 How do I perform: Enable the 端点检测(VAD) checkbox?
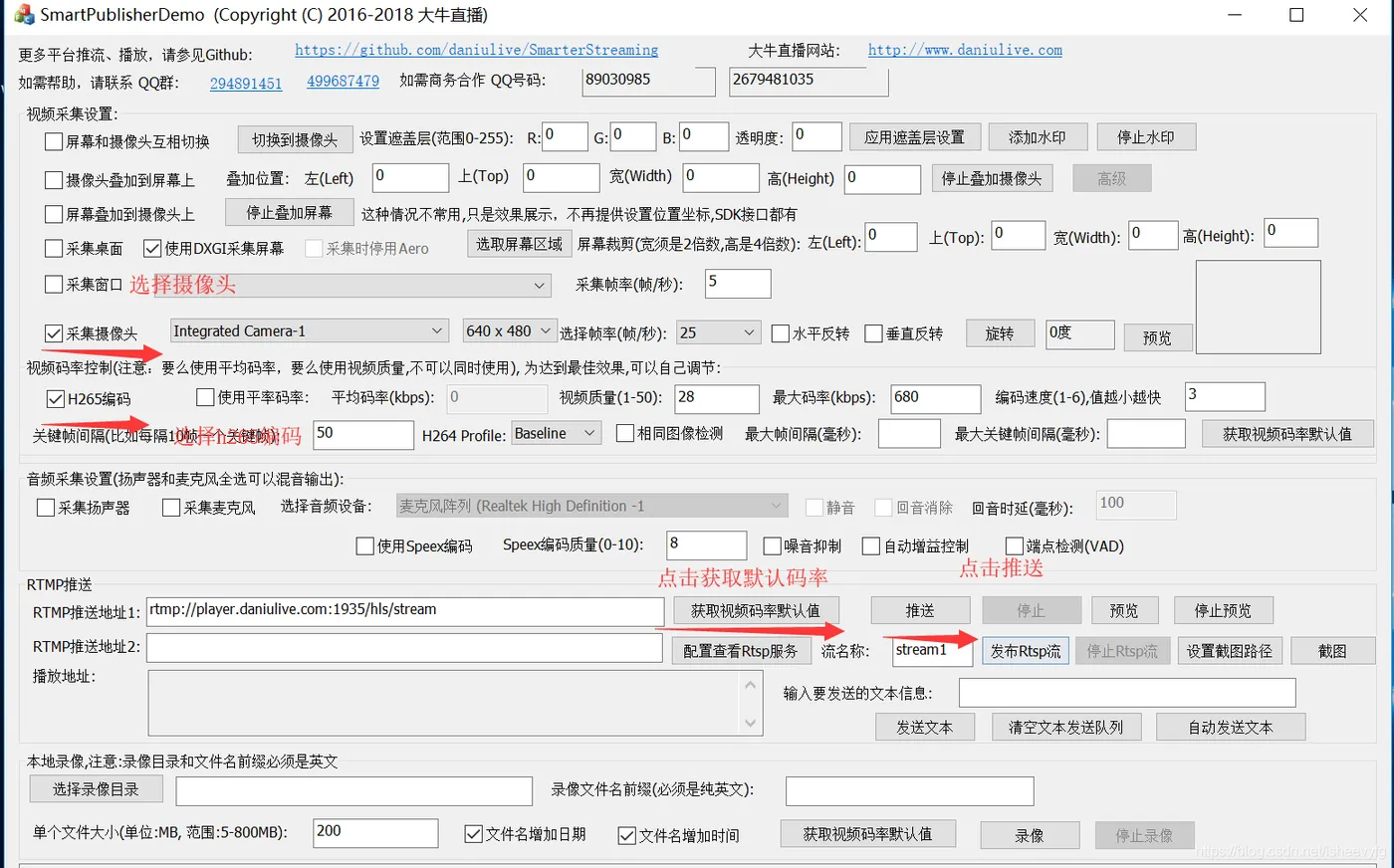click(x=1015, y=545)
